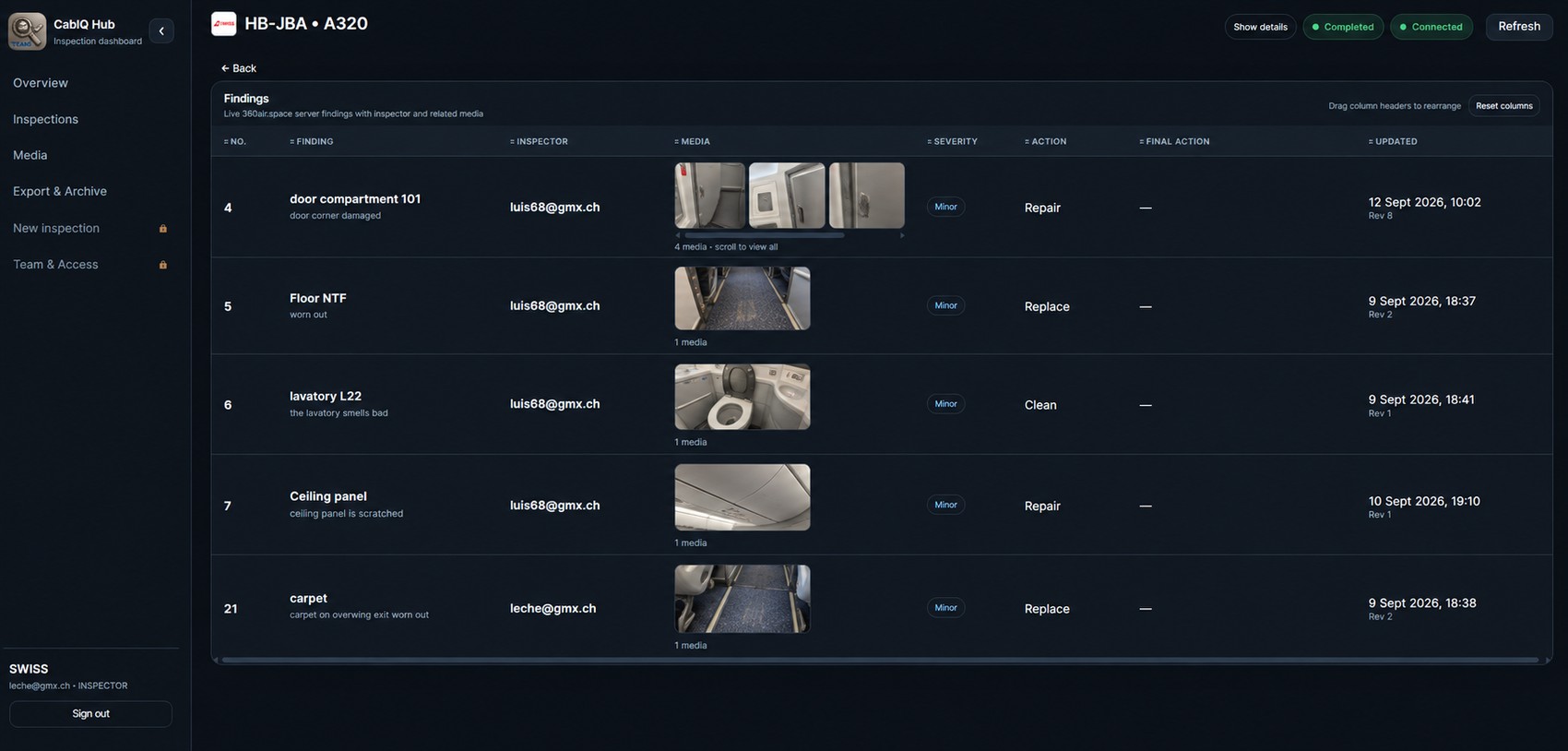Image resolution: width=1568 pixels, height=751 pixels.
Task: Click the lock icon beside Team & Access
Action: coord(163,265)
